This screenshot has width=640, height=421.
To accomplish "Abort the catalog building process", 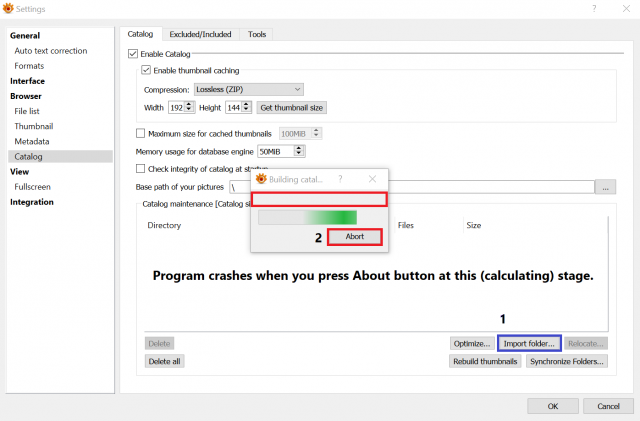I will click(x=355, y=237).
